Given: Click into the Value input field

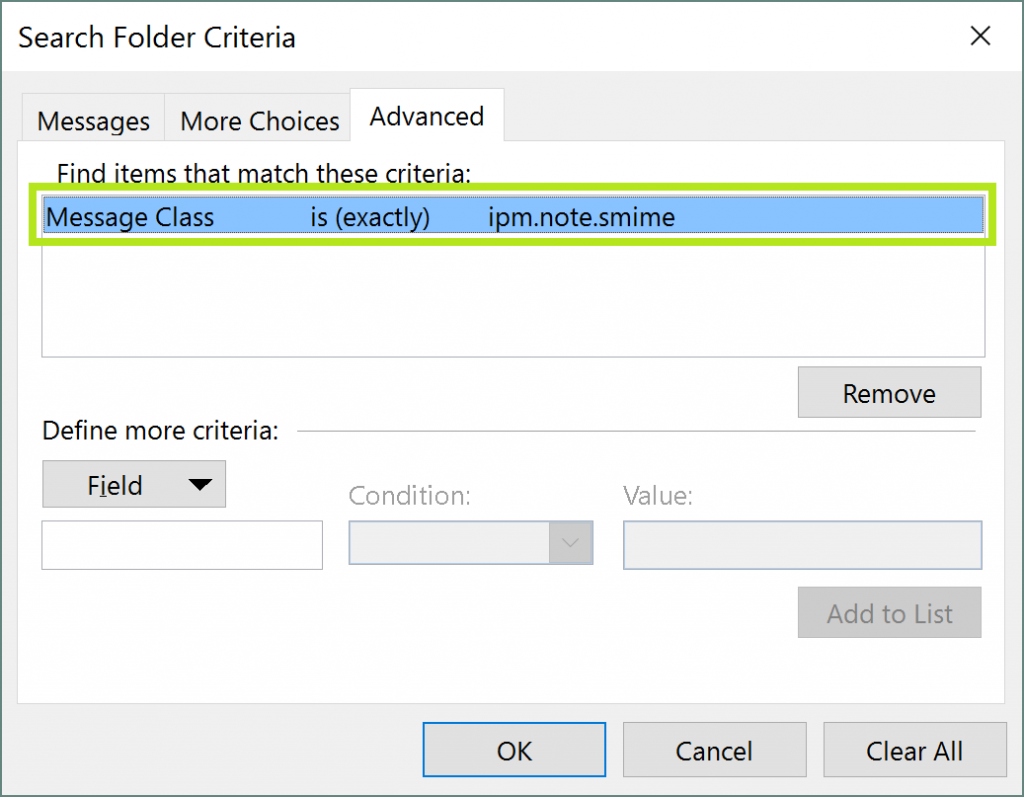Looking at the screenshot, I should coord(802,545).
